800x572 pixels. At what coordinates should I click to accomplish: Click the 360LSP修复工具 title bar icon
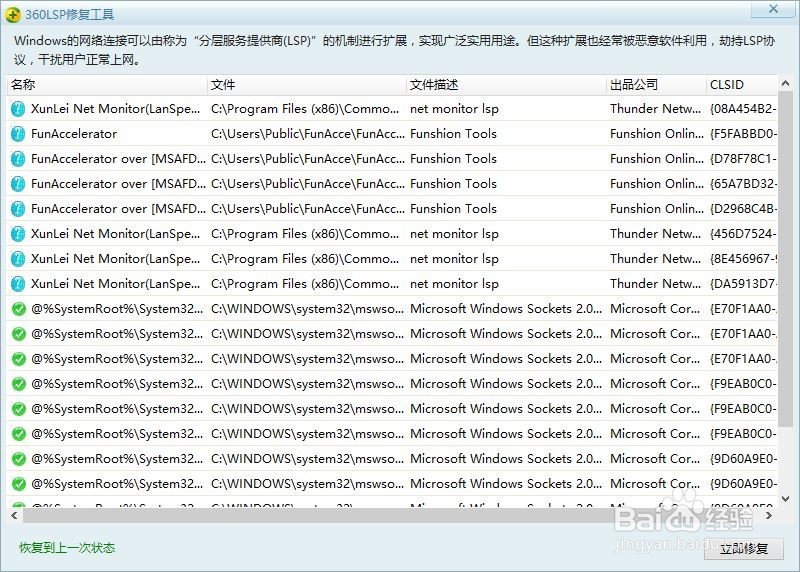[x=13, y=14]
